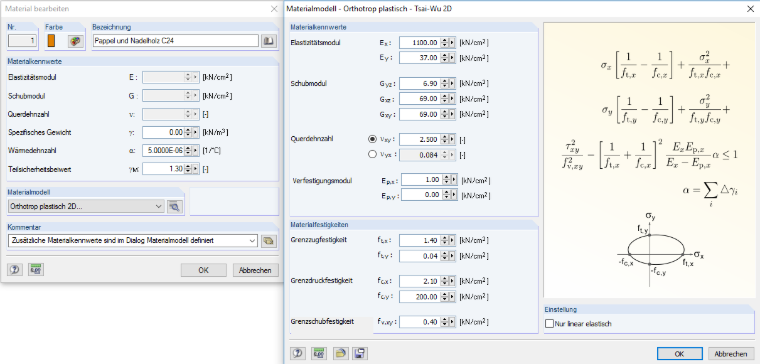Viewport: 760px width, 364px height.
Task: Click the Bezeichnung name field
Action: coord(175,41)
